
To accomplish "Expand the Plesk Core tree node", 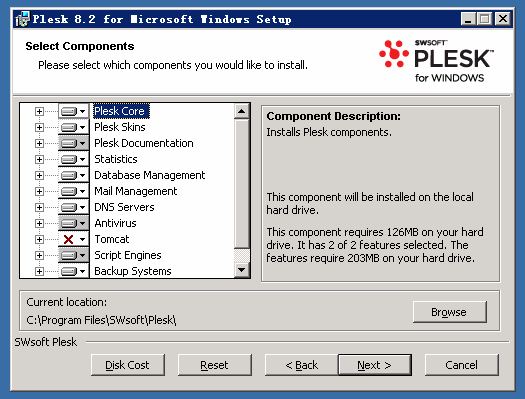I will [x=39, y=111].
